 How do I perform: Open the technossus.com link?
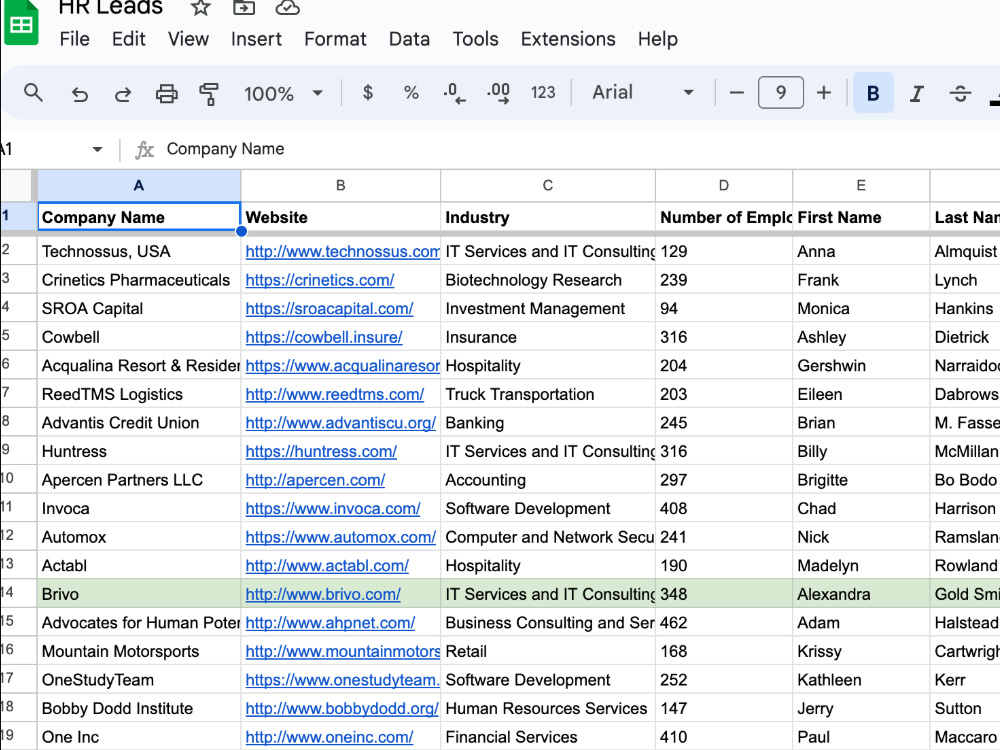tap(342, 252)
